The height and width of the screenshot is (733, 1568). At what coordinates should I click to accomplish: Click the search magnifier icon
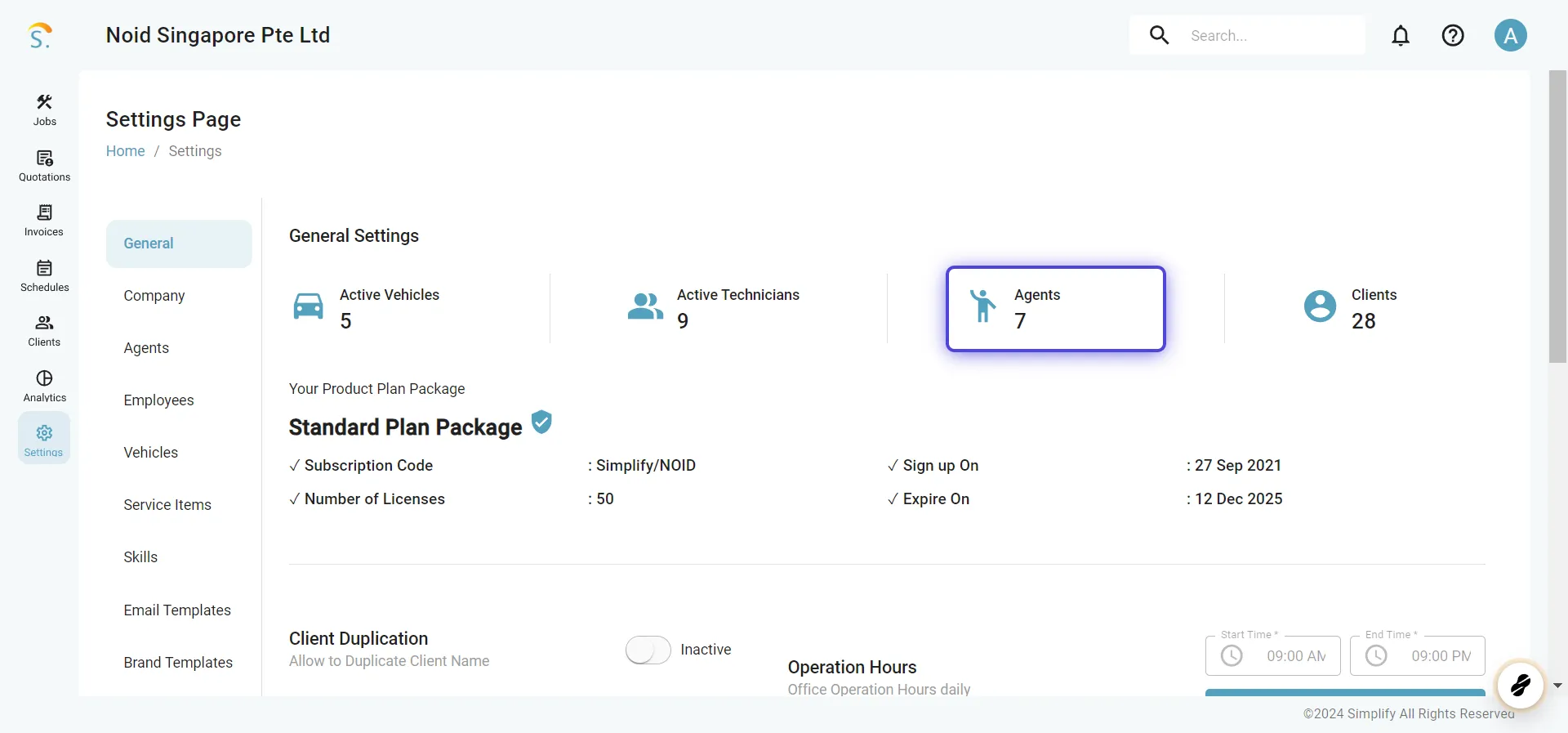(x=1159, y=35)
